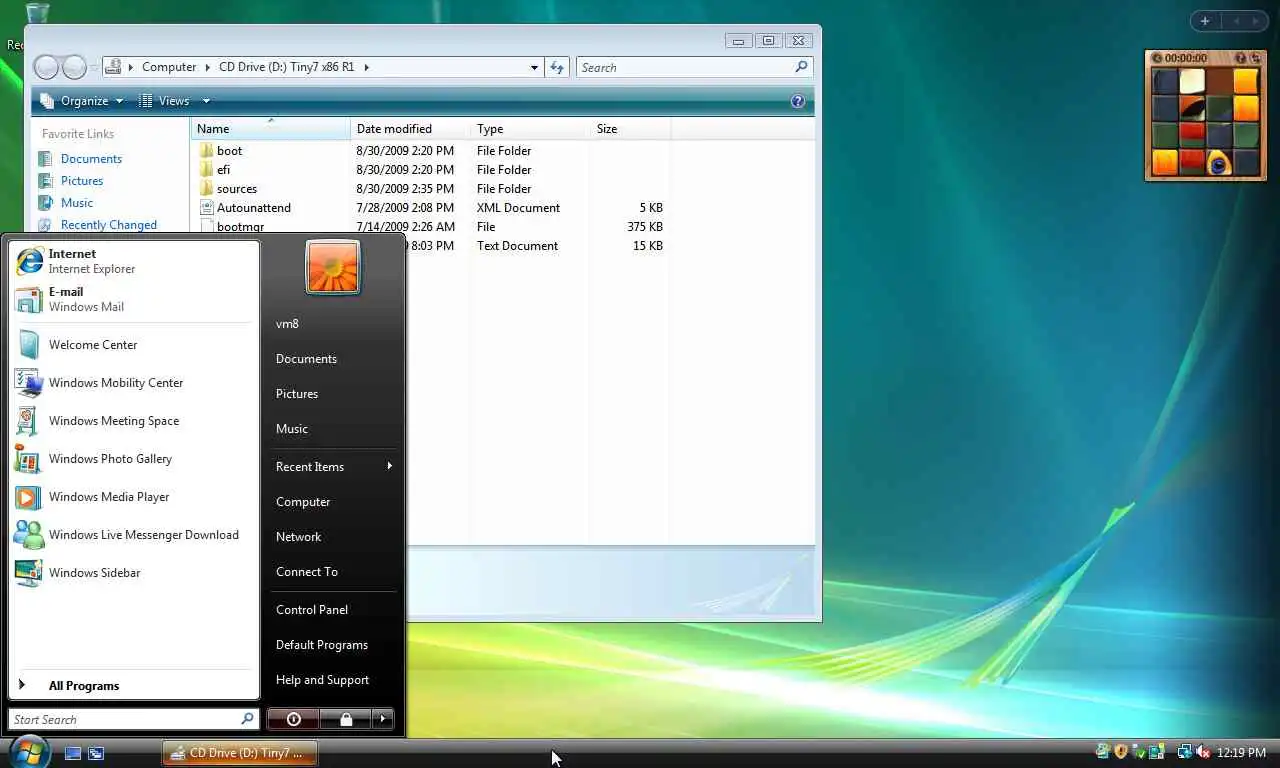The height and width of the screenshot is (768, 1280).
Task: Sort by Type column header
Action: click(x=530, y=129)
